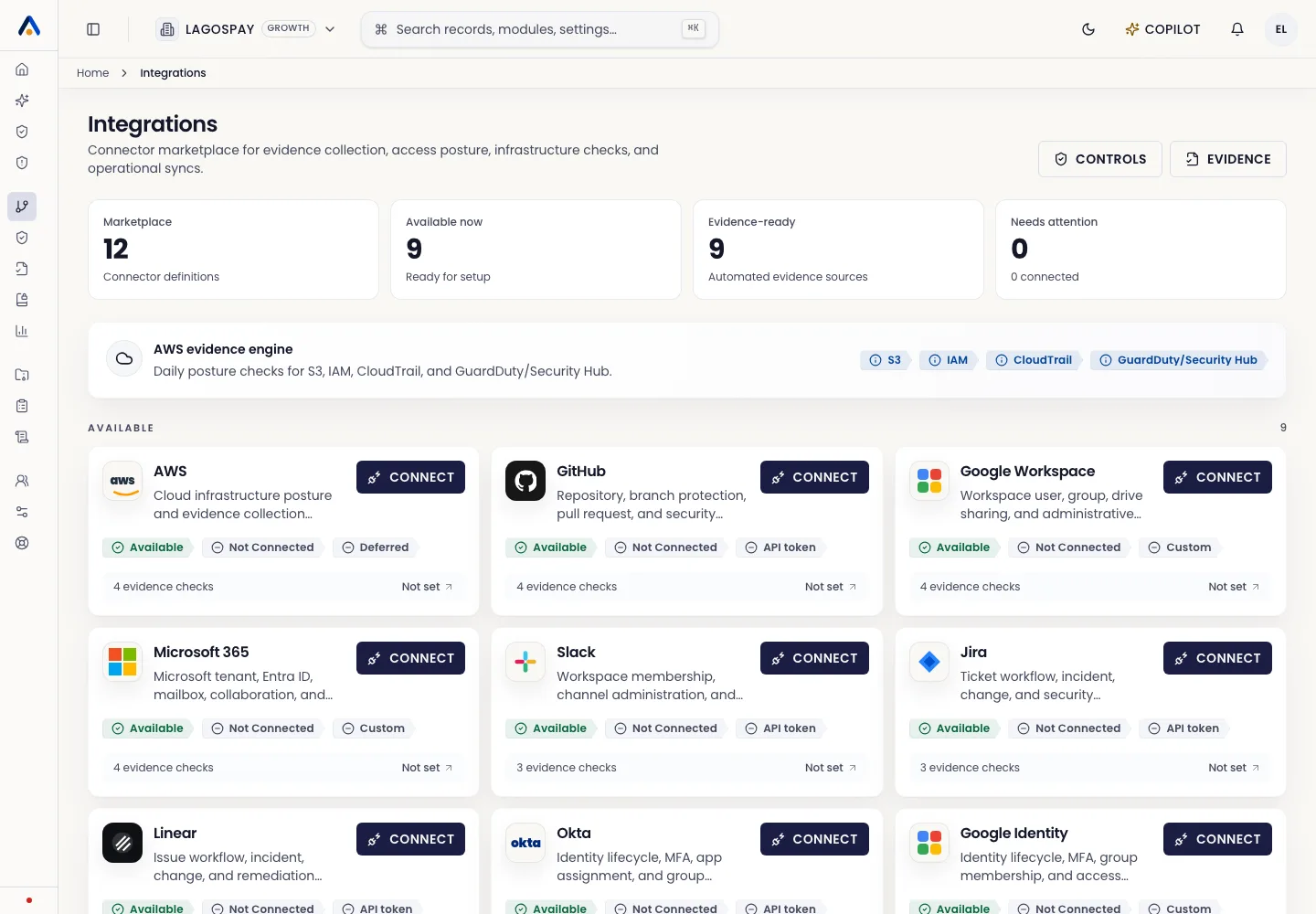Open the shield alert icon in the sidebar
This screenshot has width=1316, height=914.
pos(22,163)
